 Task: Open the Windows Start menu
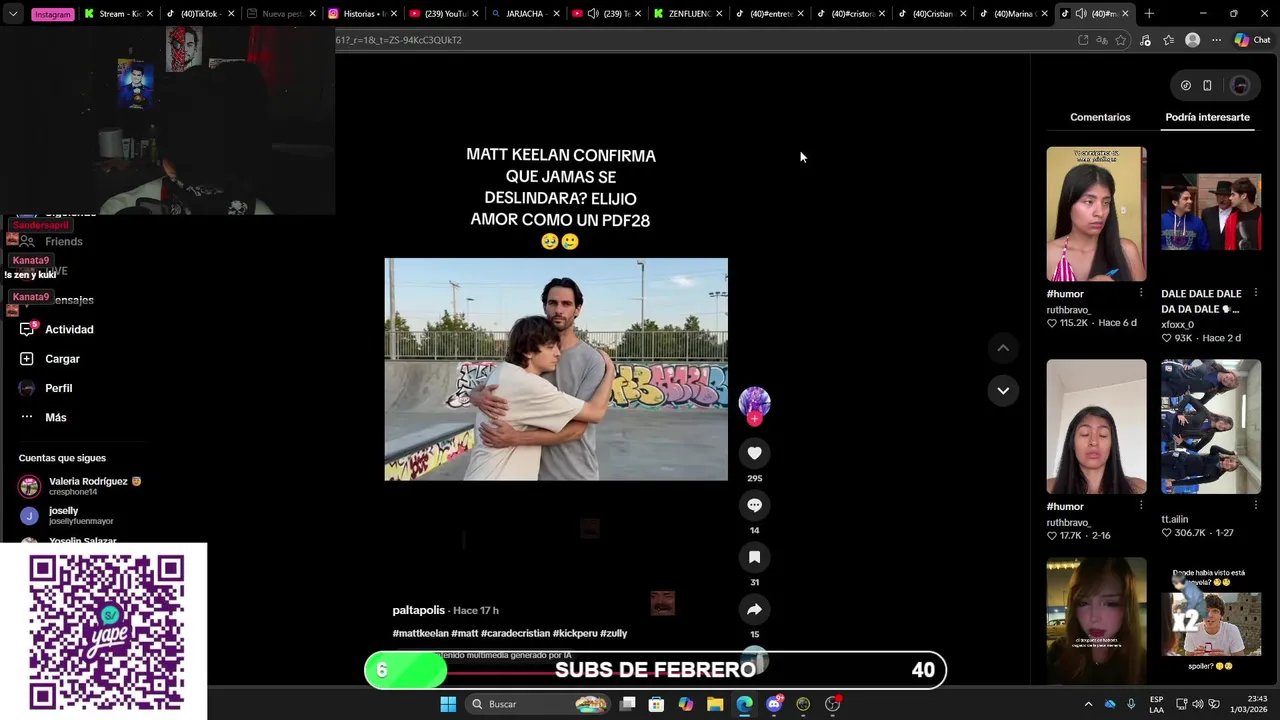tap(448, 704)
